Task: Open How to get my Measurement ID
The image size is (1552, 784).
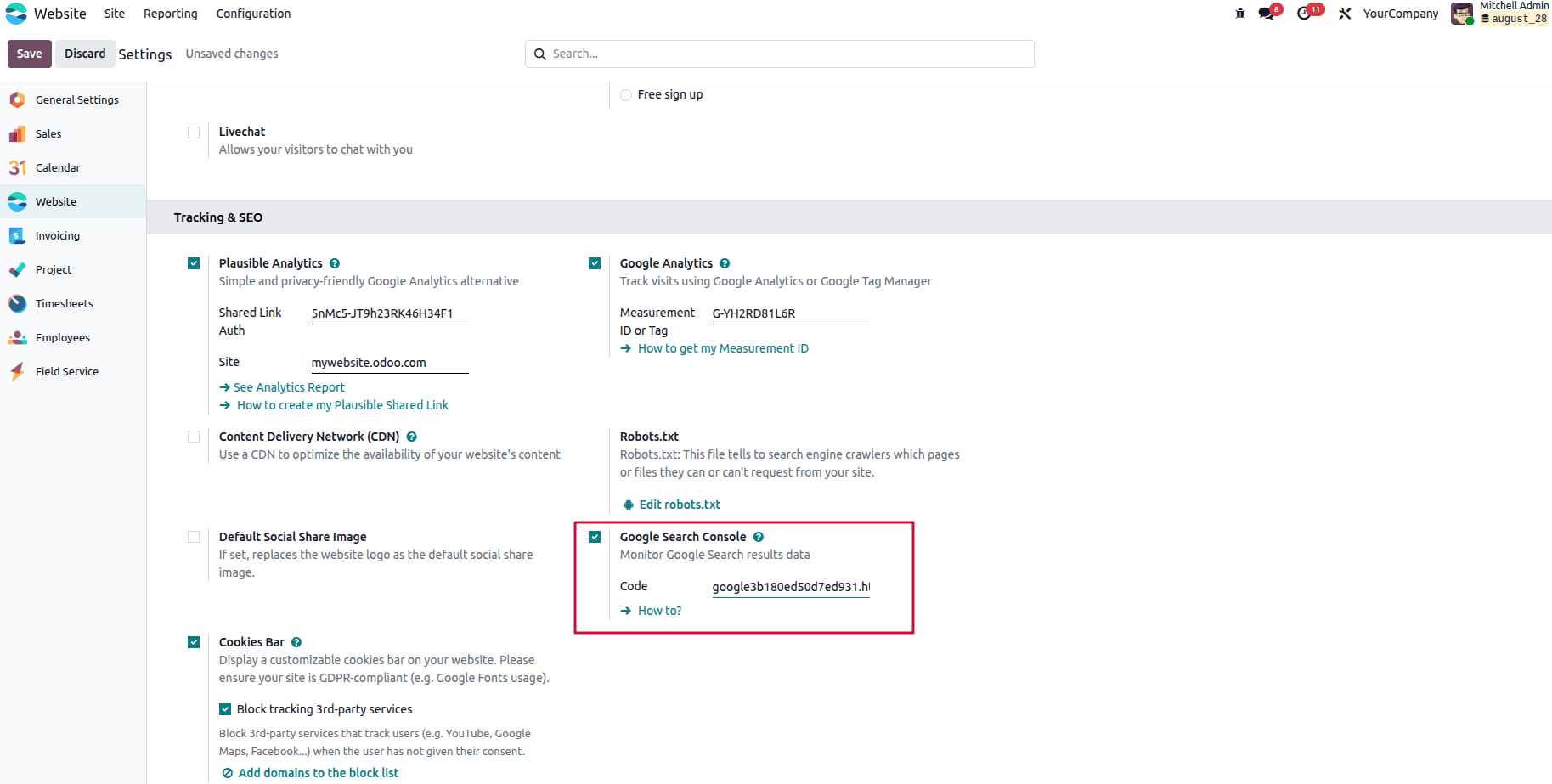Action: pos(714,348)
